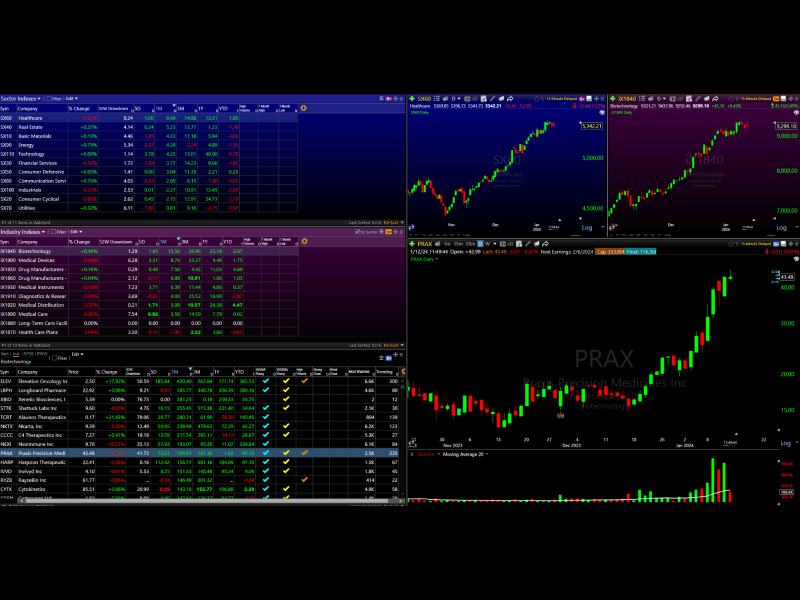Click the favorite star icon in PRAX chart toolbar

coord(731,244)
